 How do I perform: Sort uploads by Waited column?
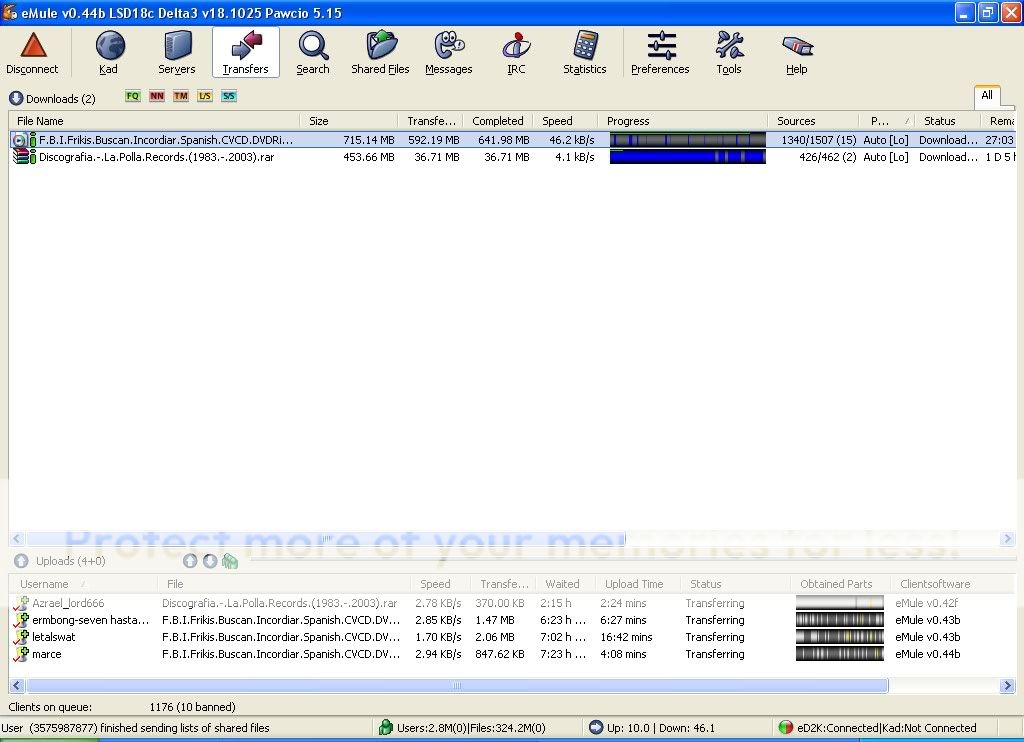(x=566, y=584)
